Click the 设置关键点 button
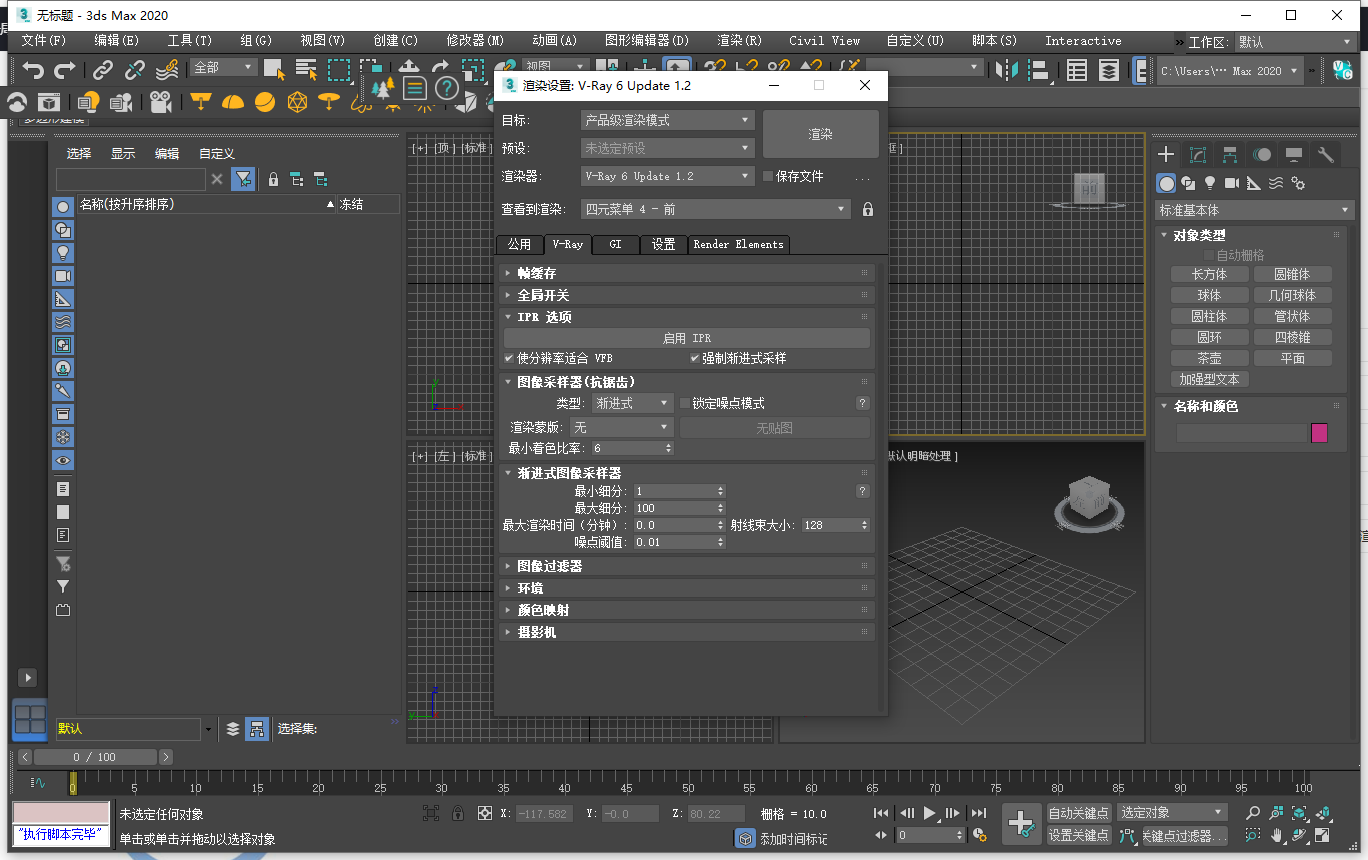Viewport: 1368px width, 860px height. (x=1079, y=835)
